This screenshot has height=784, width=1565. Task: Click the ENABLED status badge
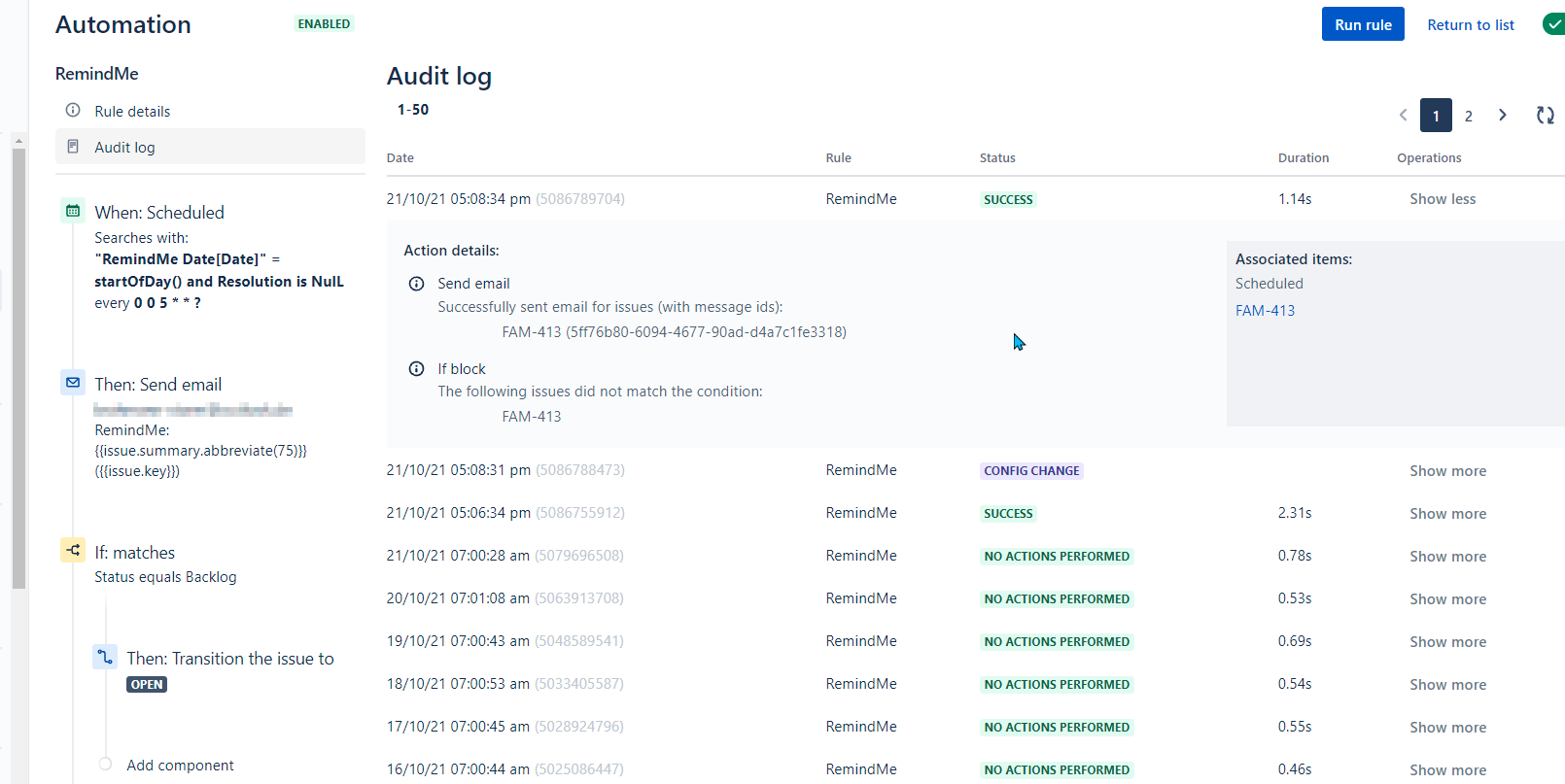pyautogui.click(x=324, y=24)
